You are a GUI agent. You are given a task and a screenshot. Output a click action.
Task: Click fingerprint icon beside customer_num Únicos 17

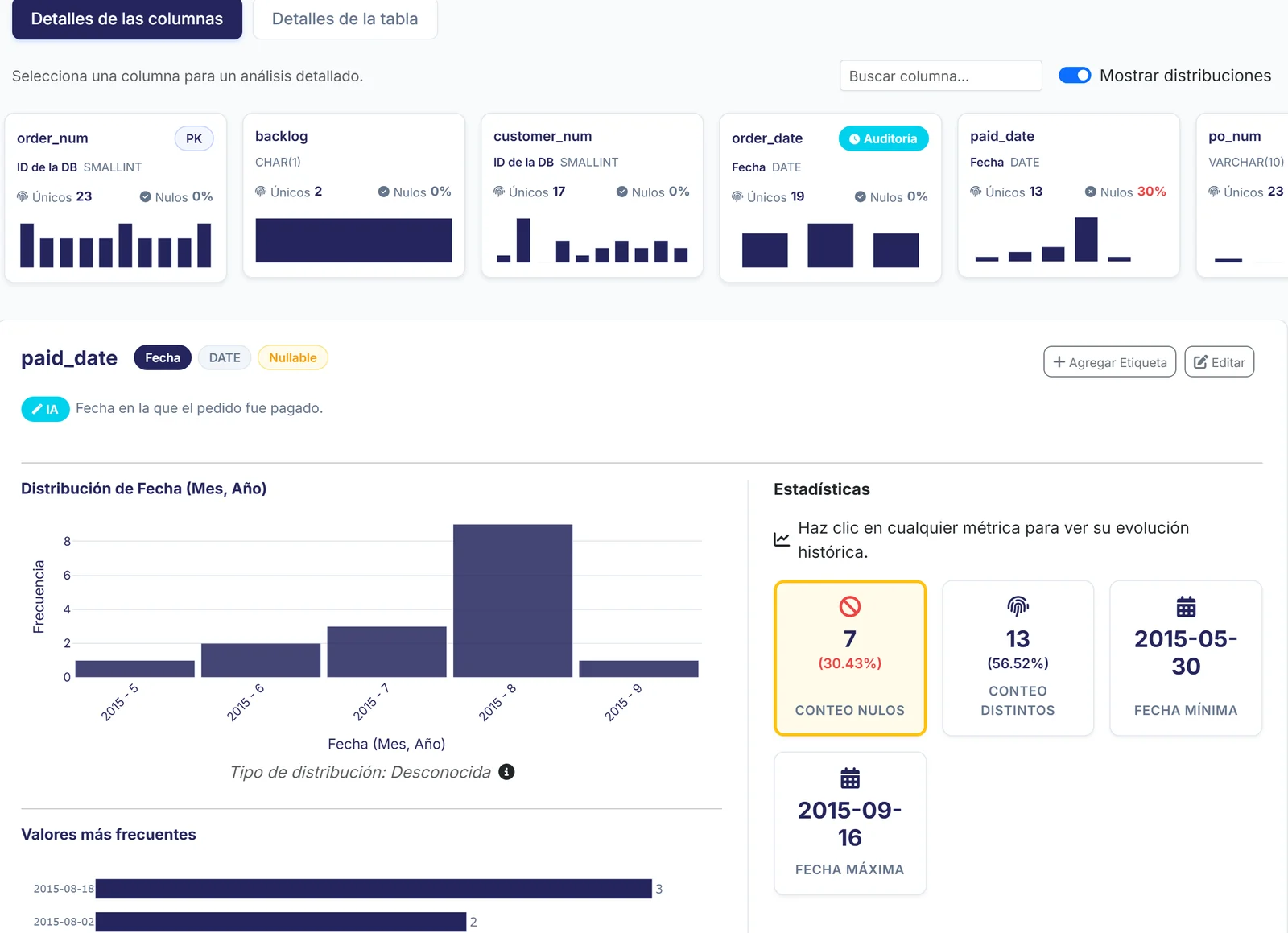pos(499,192)
